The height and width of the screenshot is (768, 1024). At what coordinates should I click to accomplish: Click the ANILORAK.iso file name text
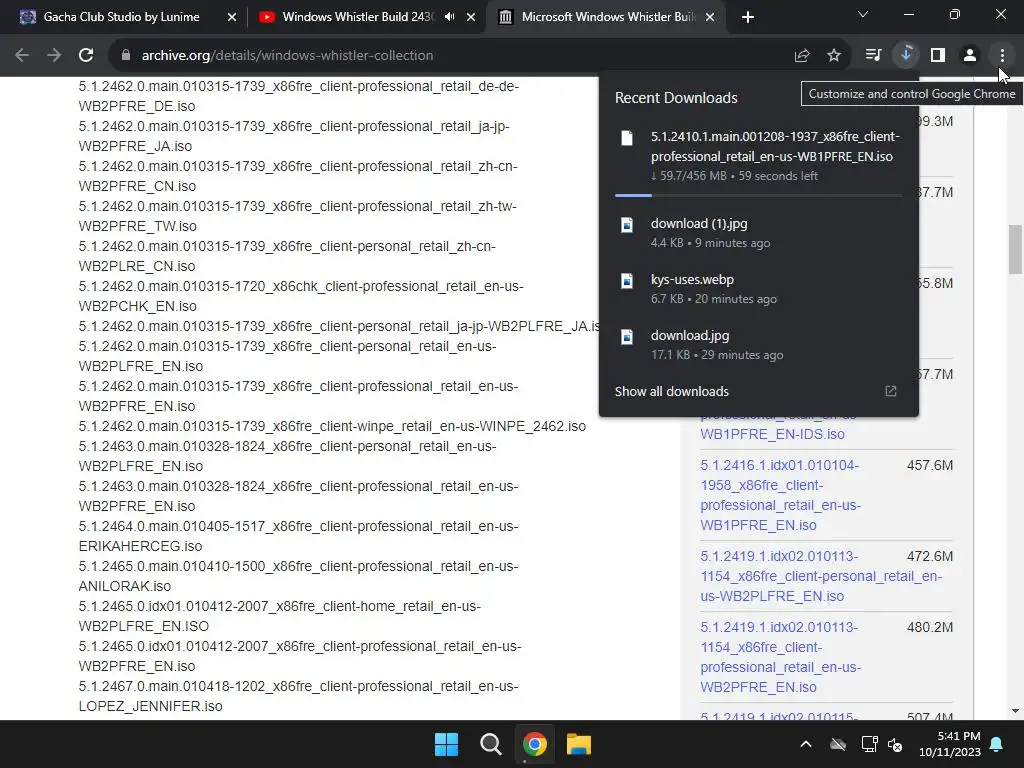[125, 586]
